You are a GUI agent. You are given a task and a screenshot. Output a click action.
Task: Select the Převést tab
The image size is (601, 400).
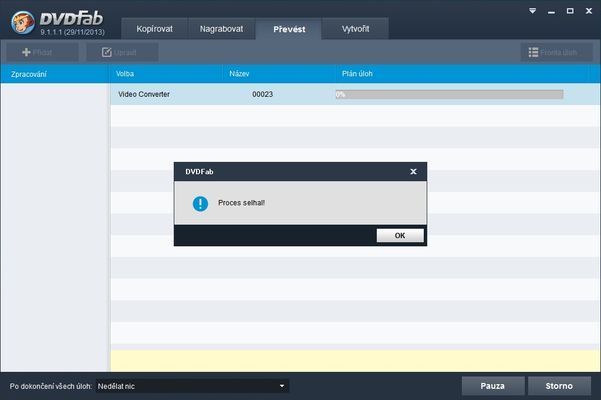point(289,29)
